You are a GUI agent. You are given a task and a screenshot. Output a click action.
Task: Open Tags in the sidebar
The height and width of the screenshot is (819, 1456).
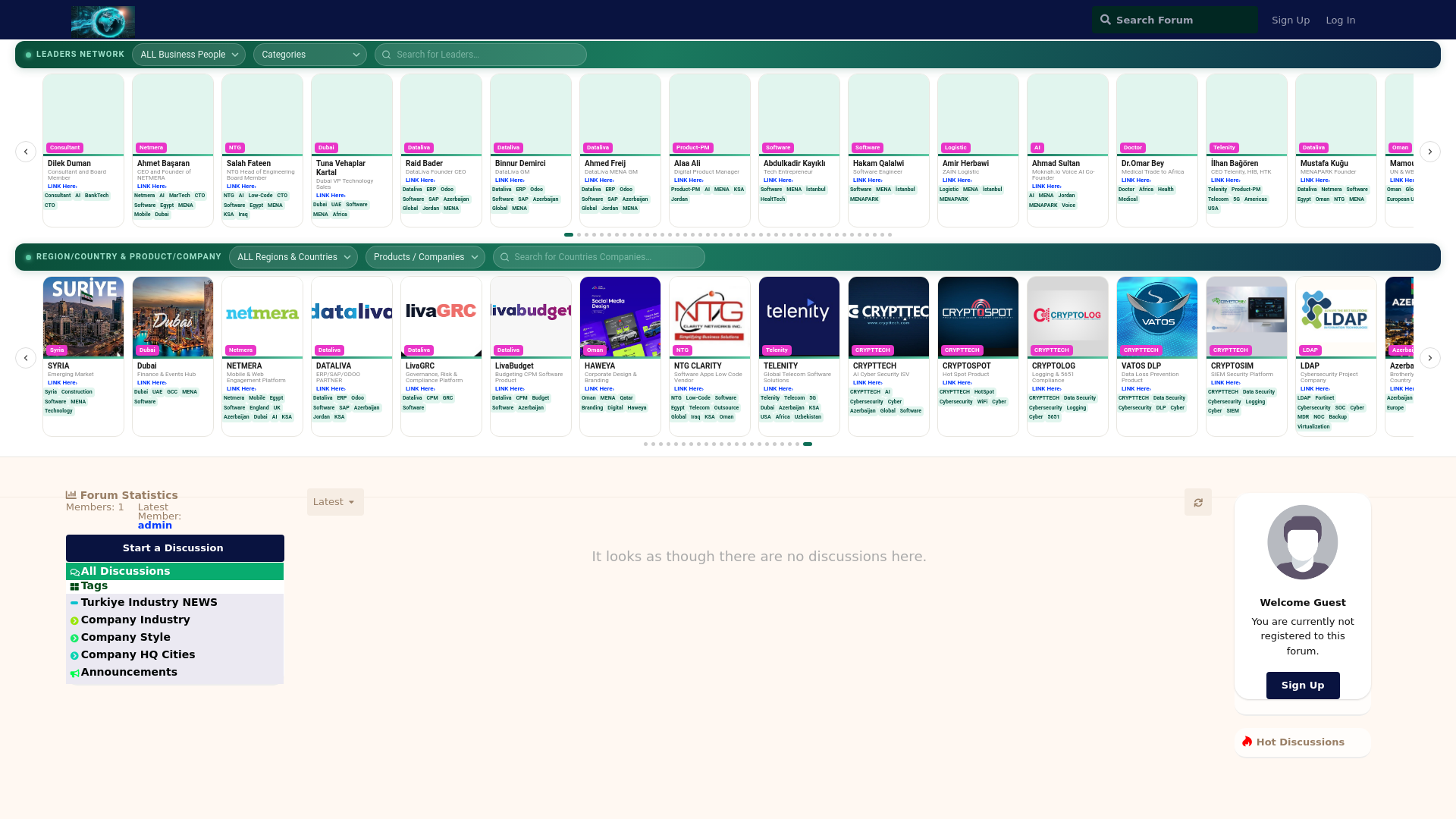(174, 586)
